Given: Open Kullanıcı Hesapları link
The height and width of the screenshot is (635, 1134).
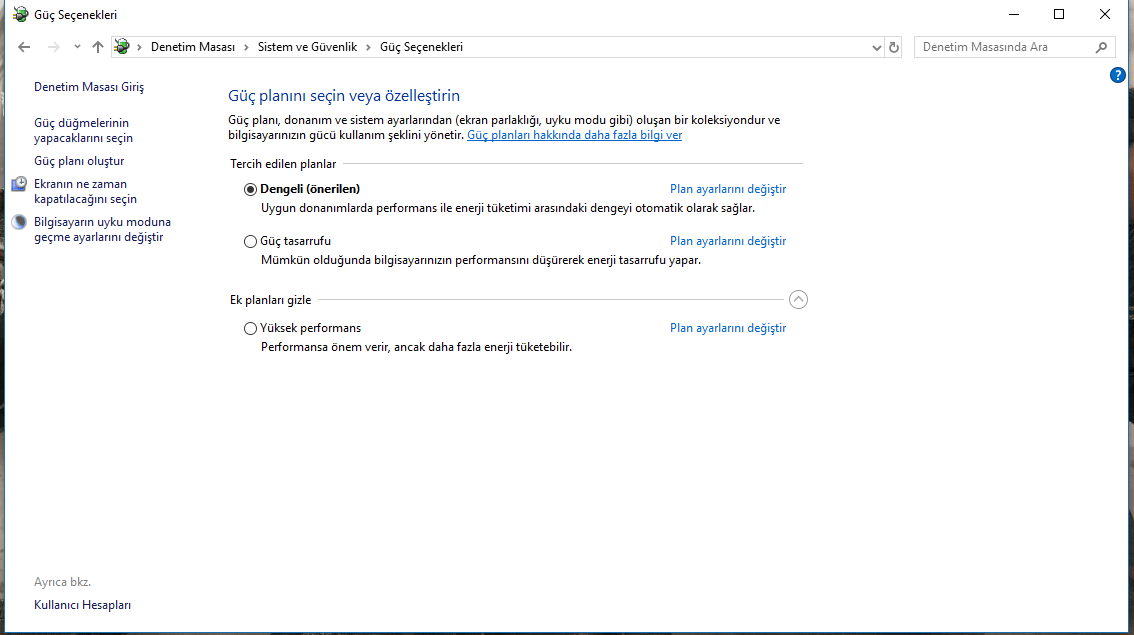Looking at the screenshot, I should click(x=82, y=605).
